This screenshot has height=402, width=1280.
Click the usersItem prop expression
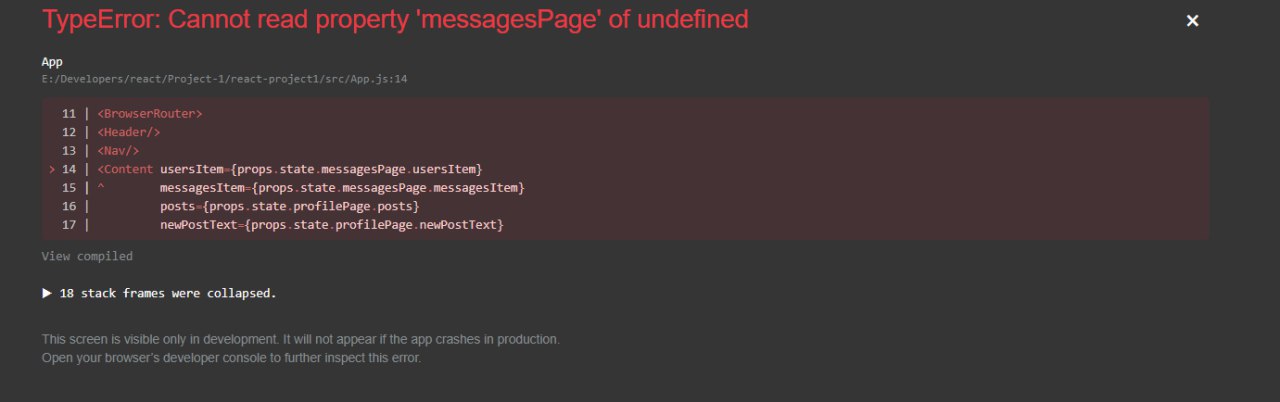tap(321, 169)
